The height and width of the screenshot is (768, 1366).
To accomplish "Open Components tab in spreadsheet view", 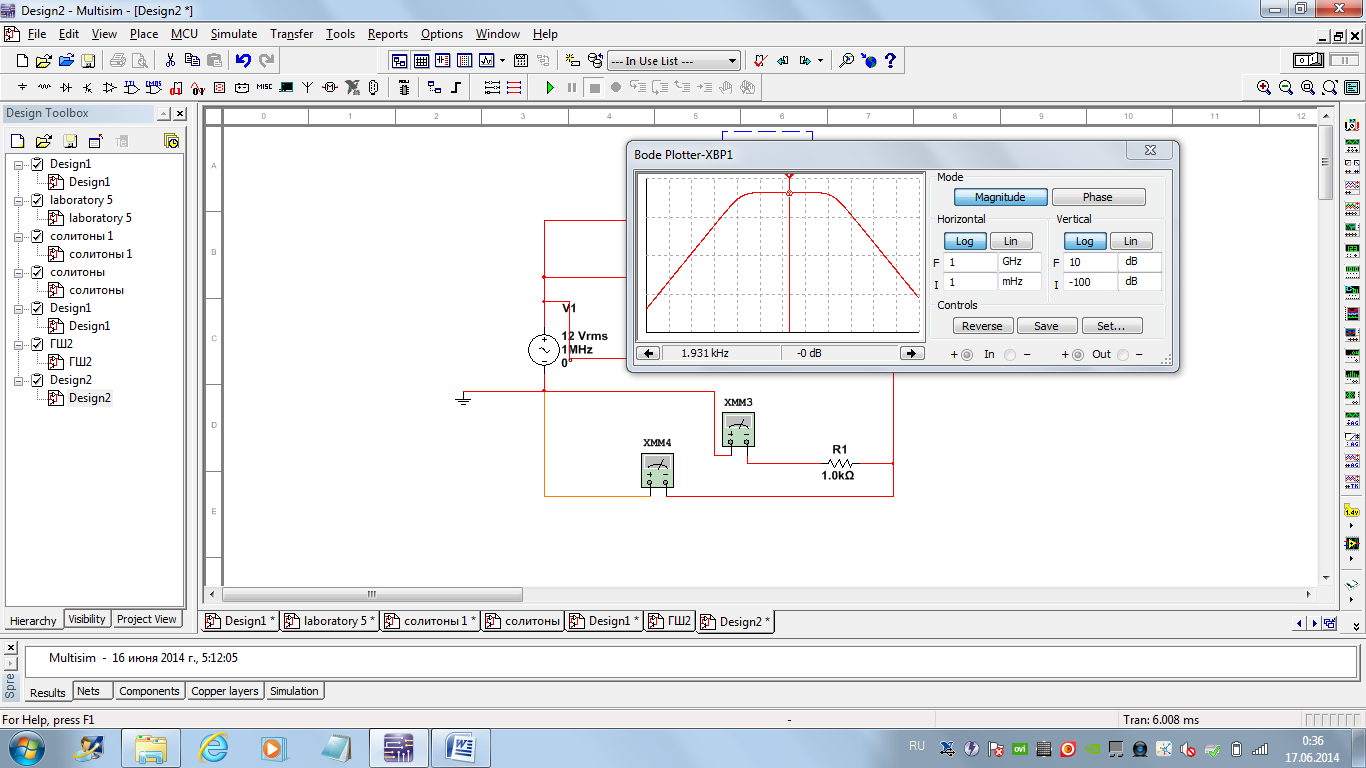I will 149,691.
